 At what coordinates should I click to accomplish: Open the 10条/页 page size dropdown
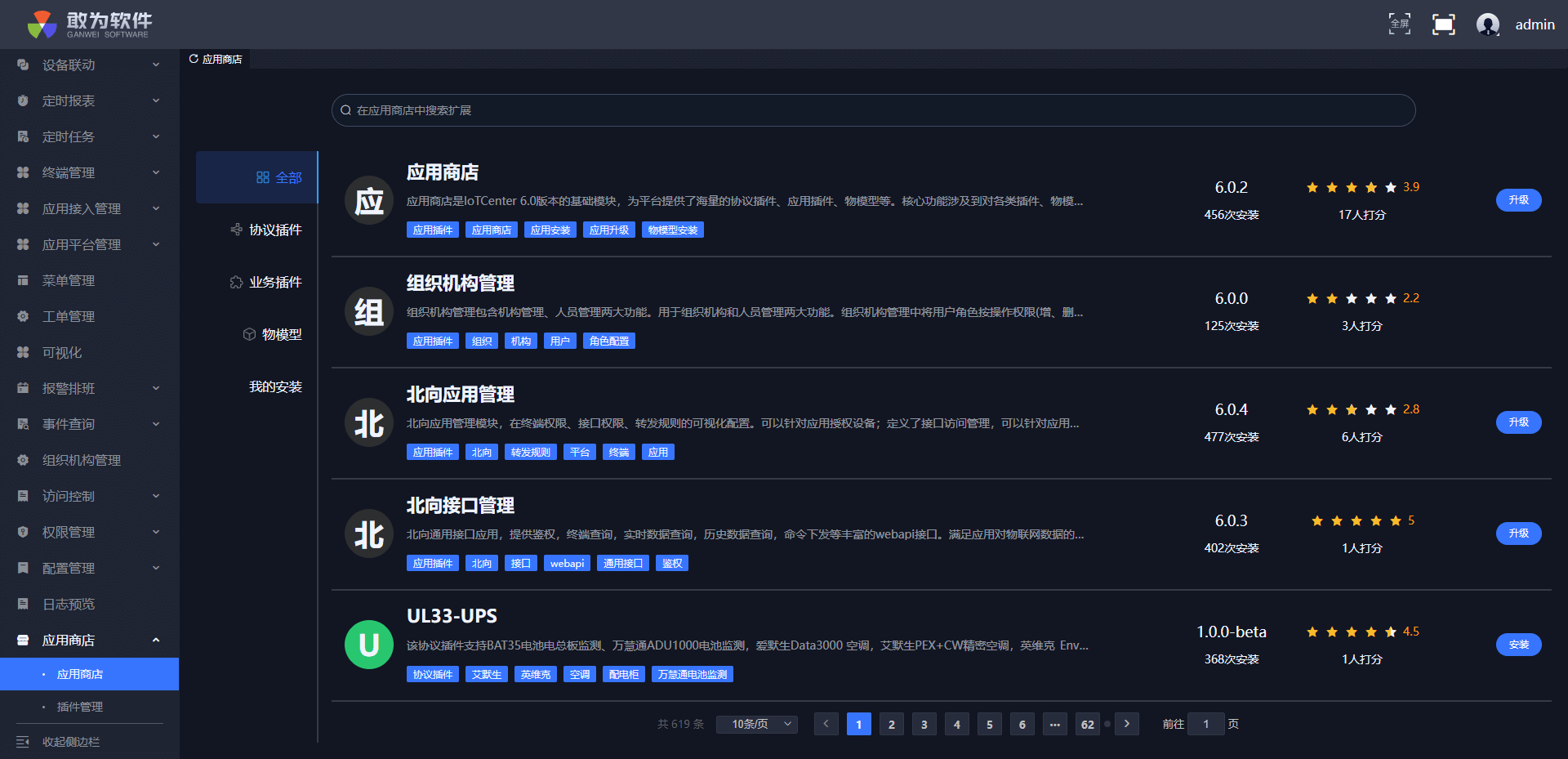[x=757, y=724]
